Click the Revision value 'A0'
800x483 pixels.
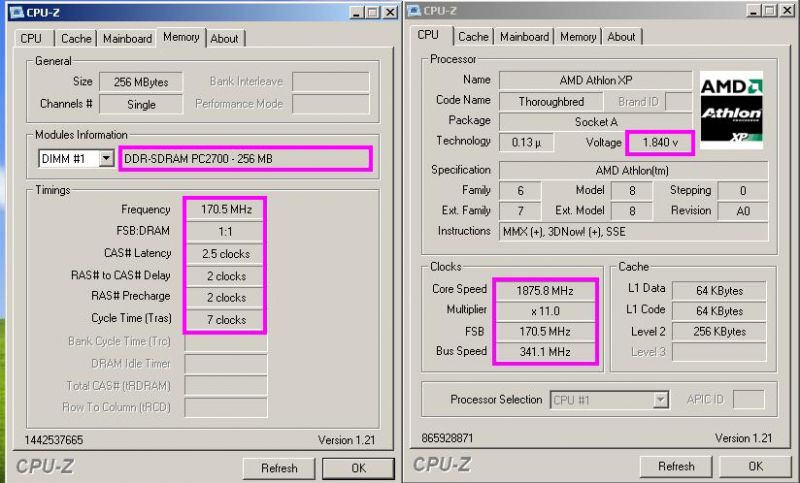pyautogui.click(x=742, y=211)
